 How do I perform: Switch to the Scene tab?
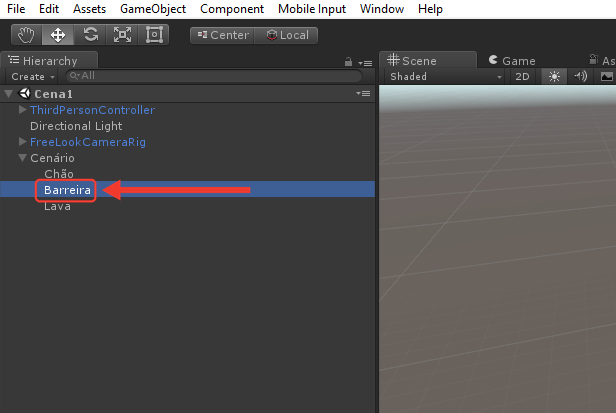pos(428,60)
